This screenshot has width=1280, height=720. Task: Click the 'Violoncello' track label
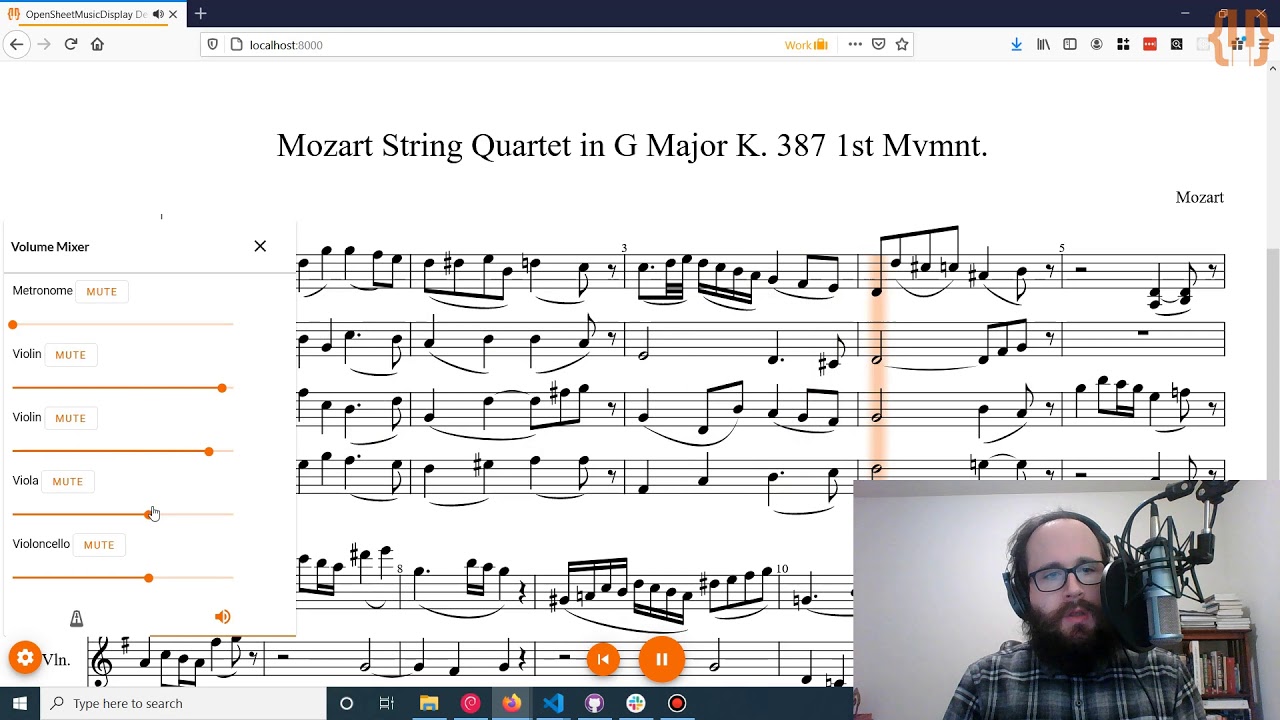click(41, 544)
